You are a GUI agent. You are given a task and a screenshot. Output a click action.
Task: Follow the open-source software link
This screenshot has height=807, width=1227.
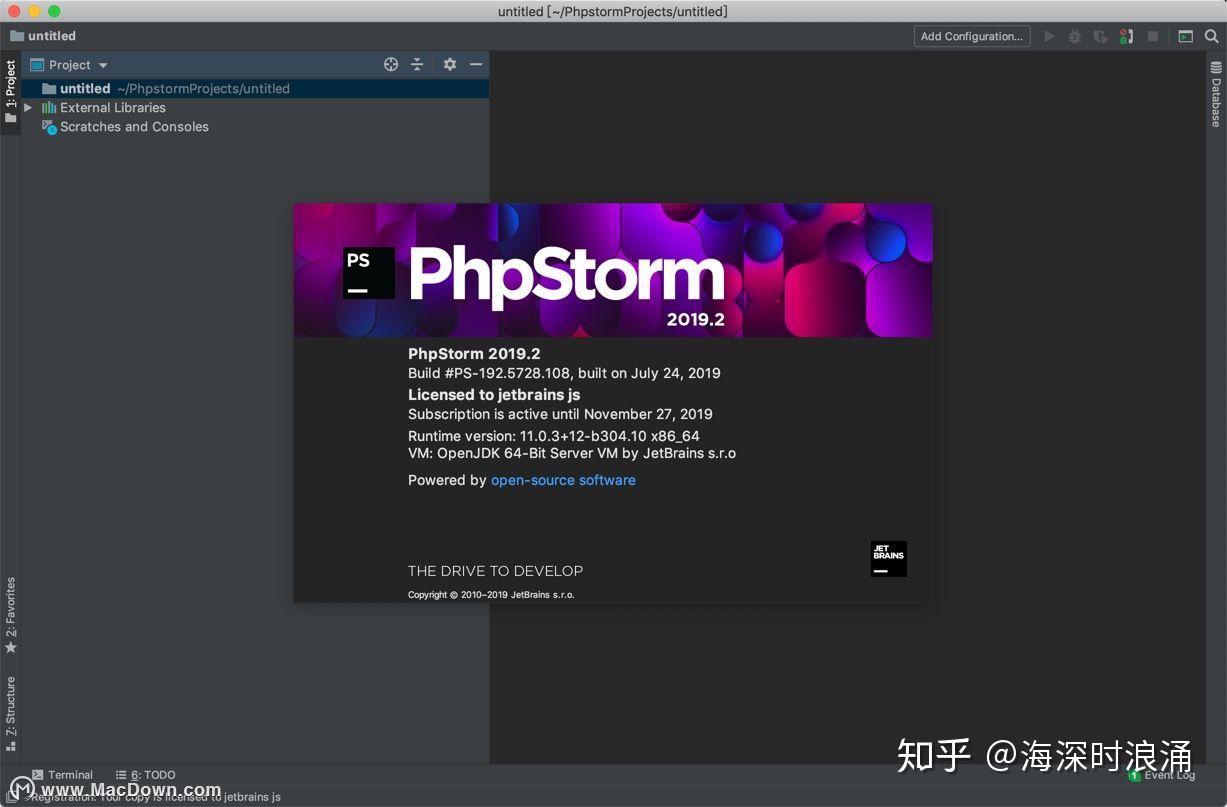tap(562, 480)
